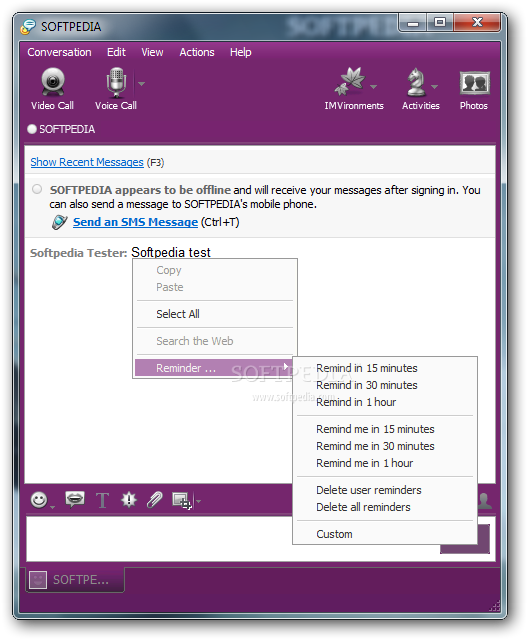The height and width of the screenshot is (640, 528).
Task: Select Remind in 15 minutes
Action: pyautogui.click(x=385, y=368)
